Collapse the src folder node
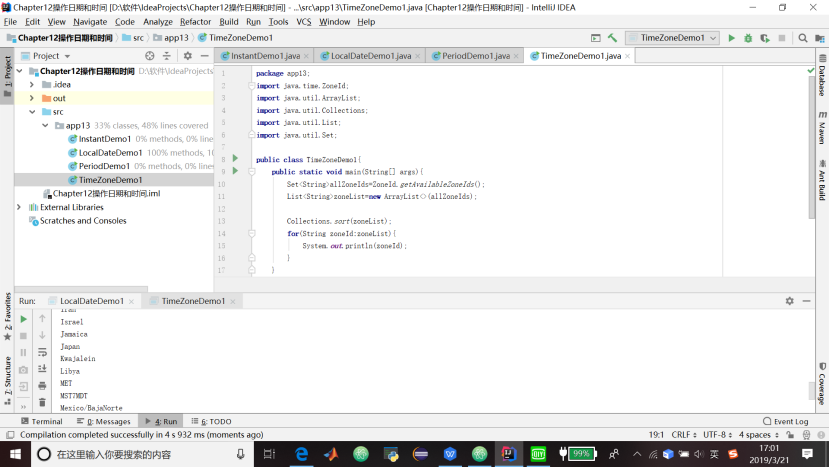Viewport: 830px width, 467px height. 32,112
